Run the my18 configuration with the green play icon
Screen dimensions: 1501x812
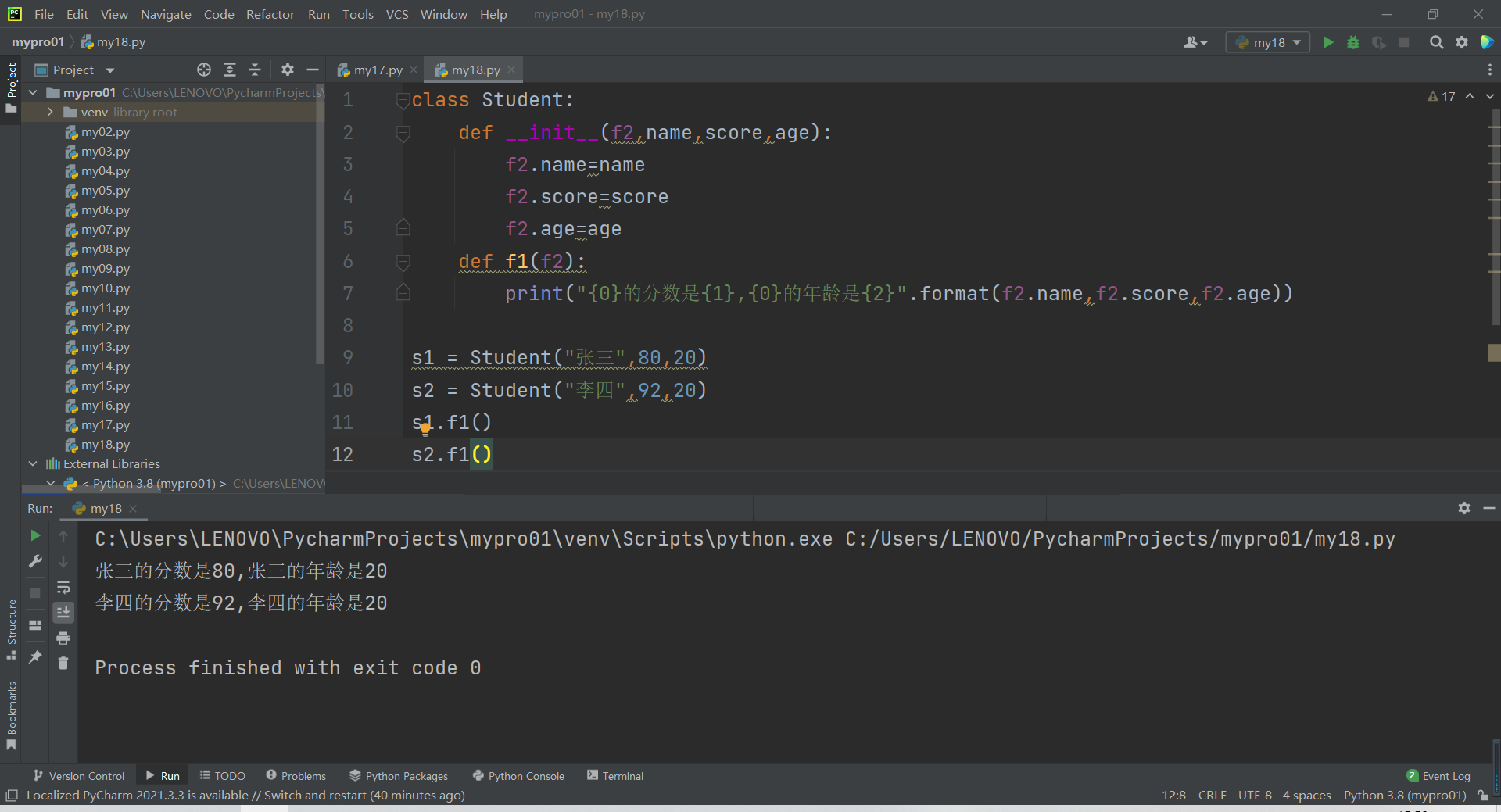click(1328, 42)
